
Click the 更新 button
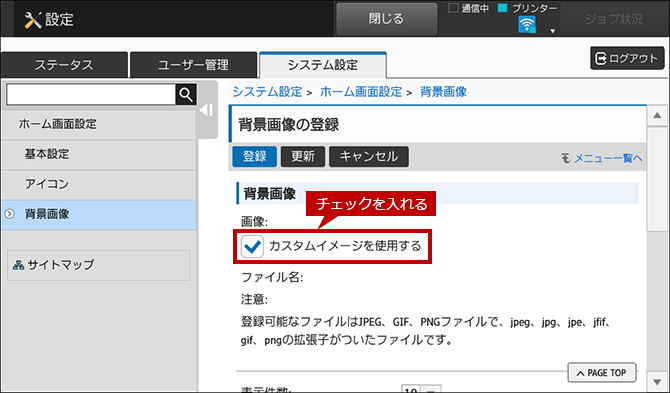[303, 156]
